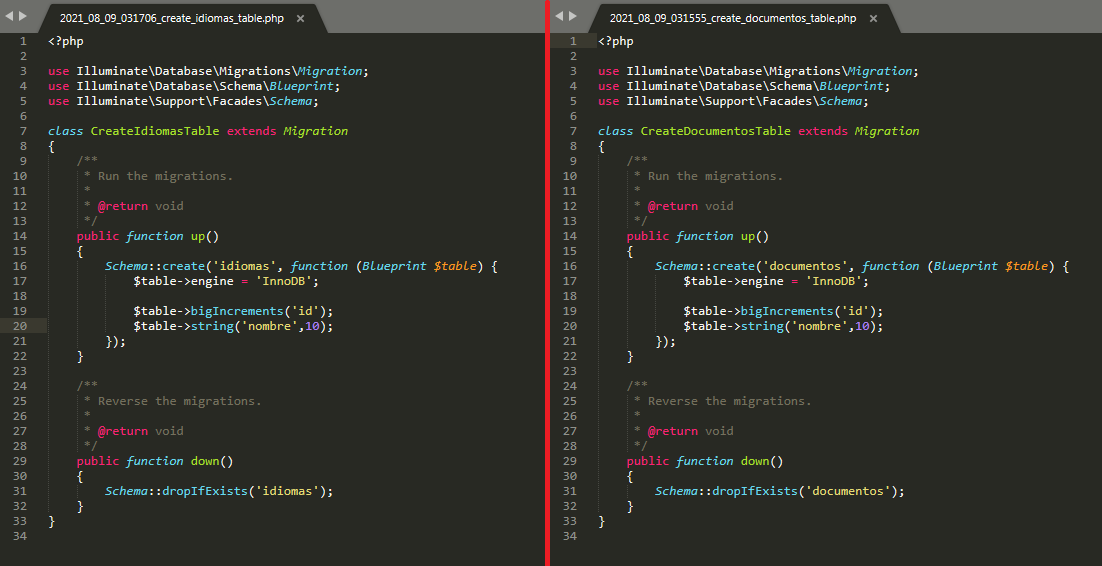Image resolution: width=1102 pixels, height=566 pixels.
Task: Click the 'documentos' string in Schema::create call
Action: (x=805, y=266)
